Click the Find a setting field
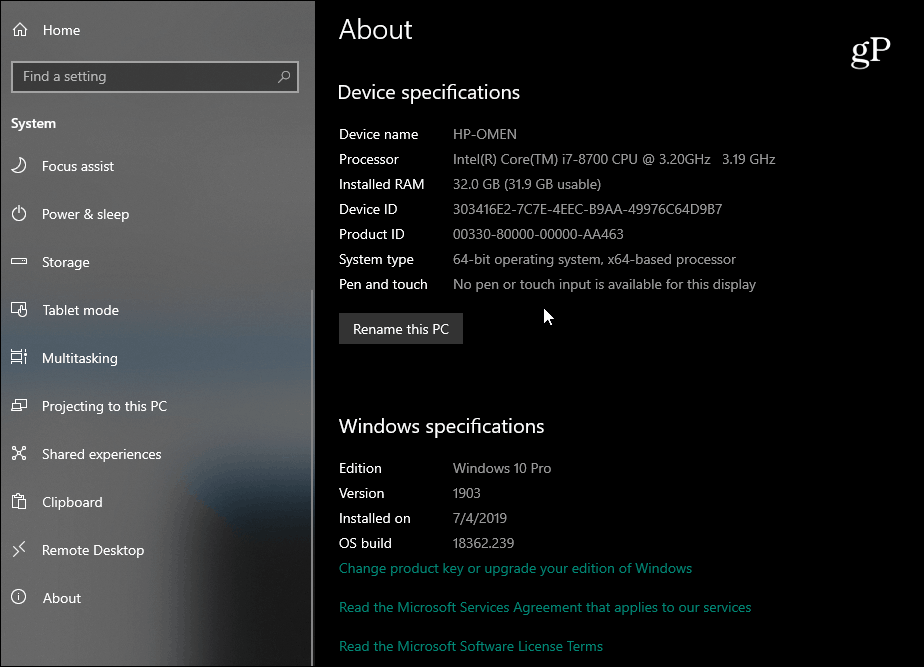924x667 pixels. (154, 77)
